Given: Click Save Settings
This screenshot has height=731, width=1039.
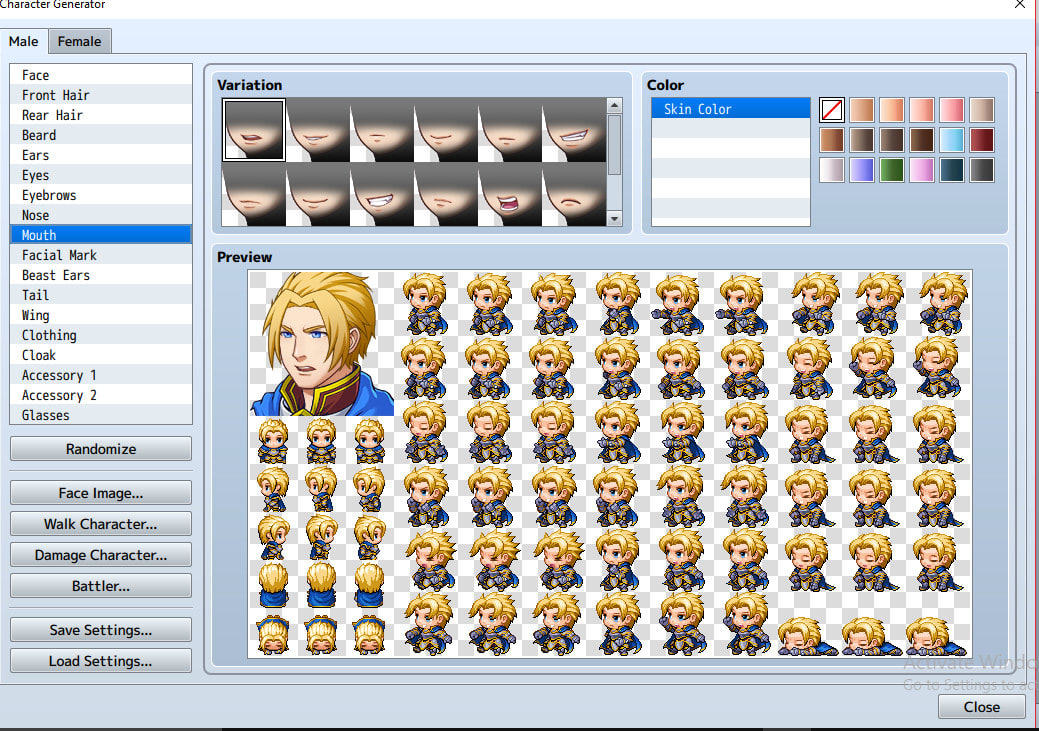Looking at the screenshot, I should coord(101,630).
